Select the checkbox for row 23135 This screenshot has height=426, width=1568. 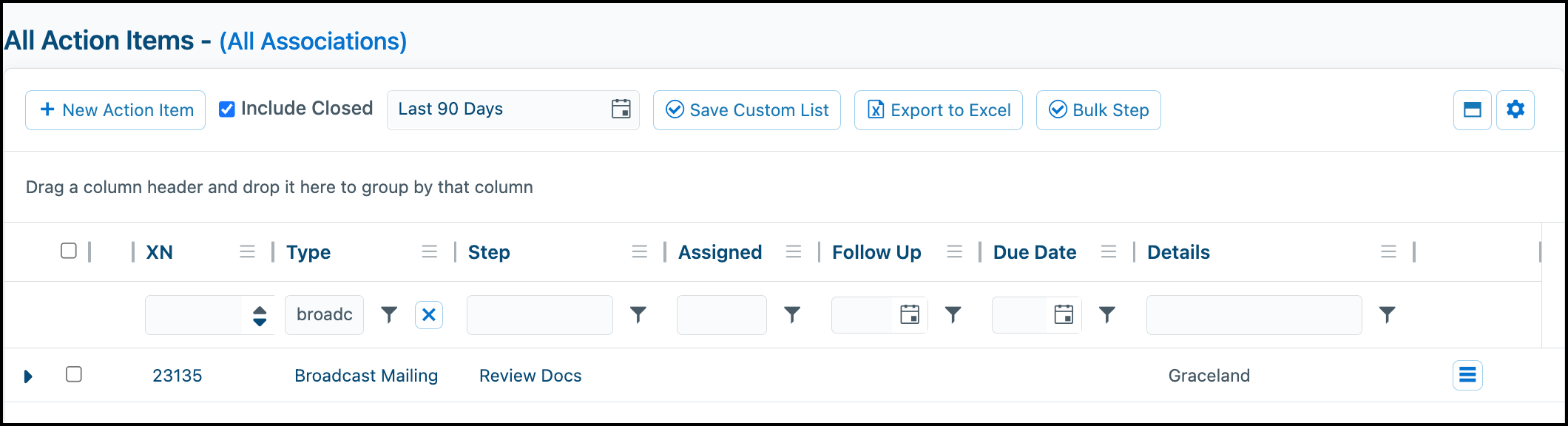(x=74, y=374)
